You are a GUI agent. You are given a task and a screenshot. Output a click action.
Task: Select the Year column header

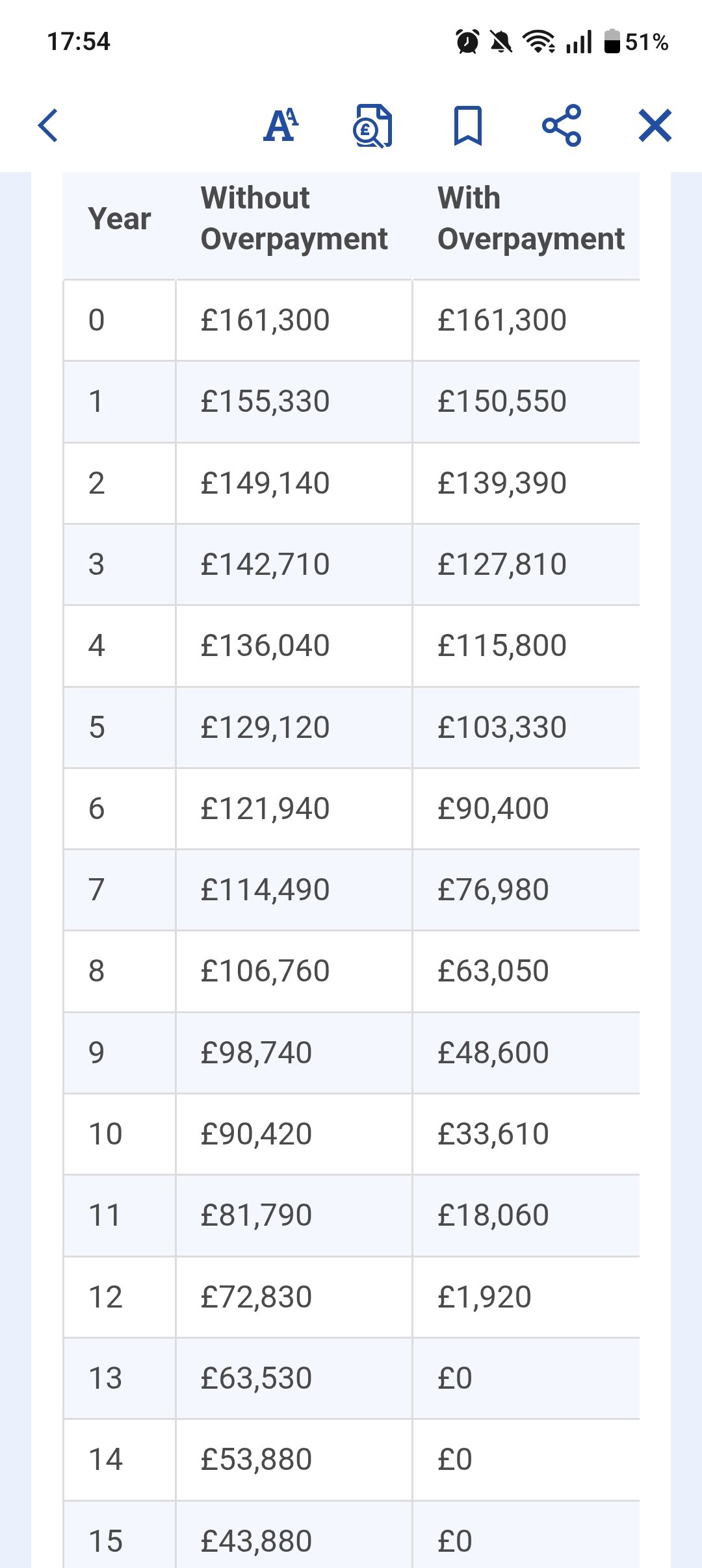click(x=120, y=219)
